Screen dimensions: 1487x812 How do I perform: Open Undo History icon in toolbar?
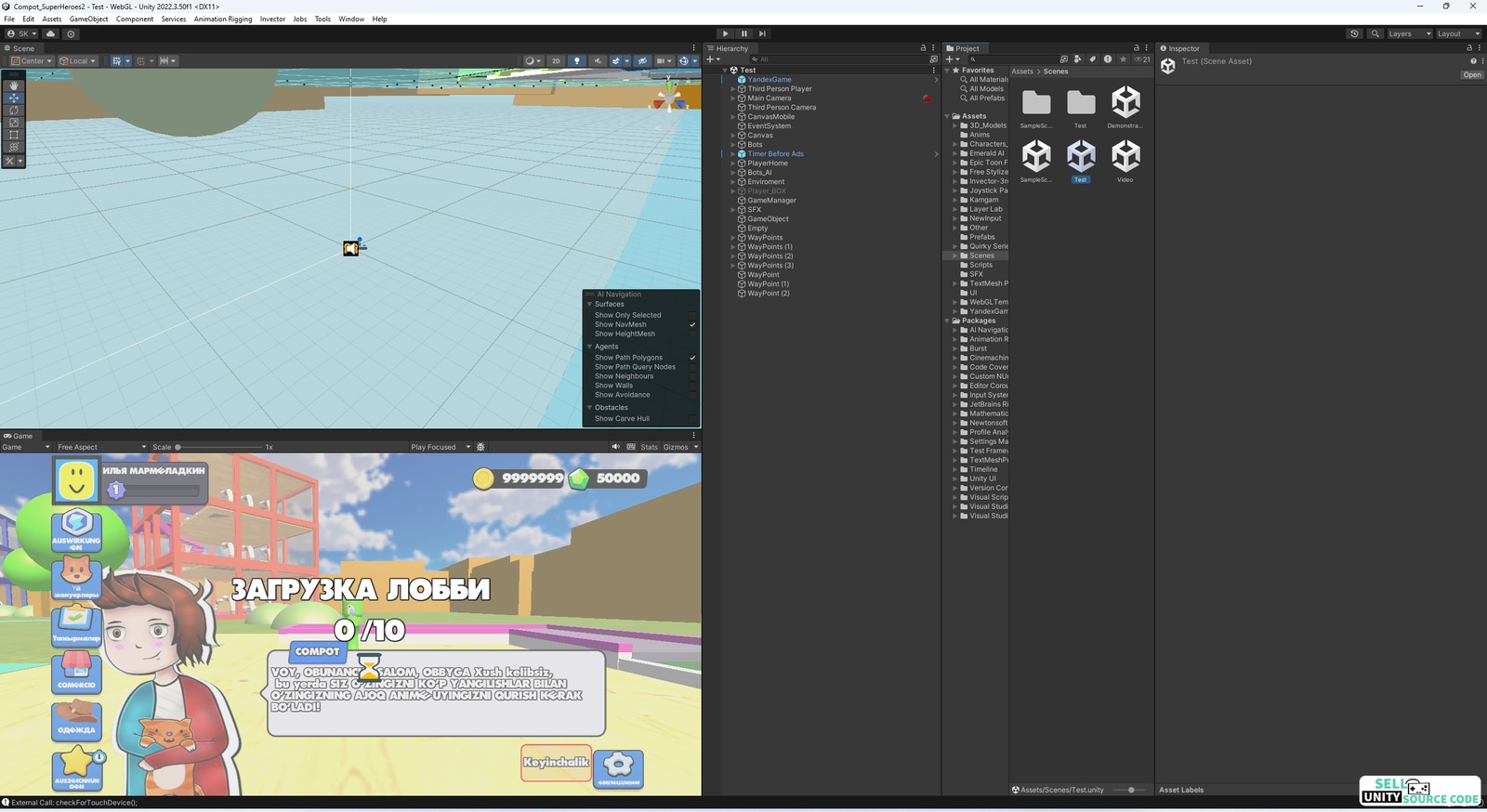tap(1354, 33)
